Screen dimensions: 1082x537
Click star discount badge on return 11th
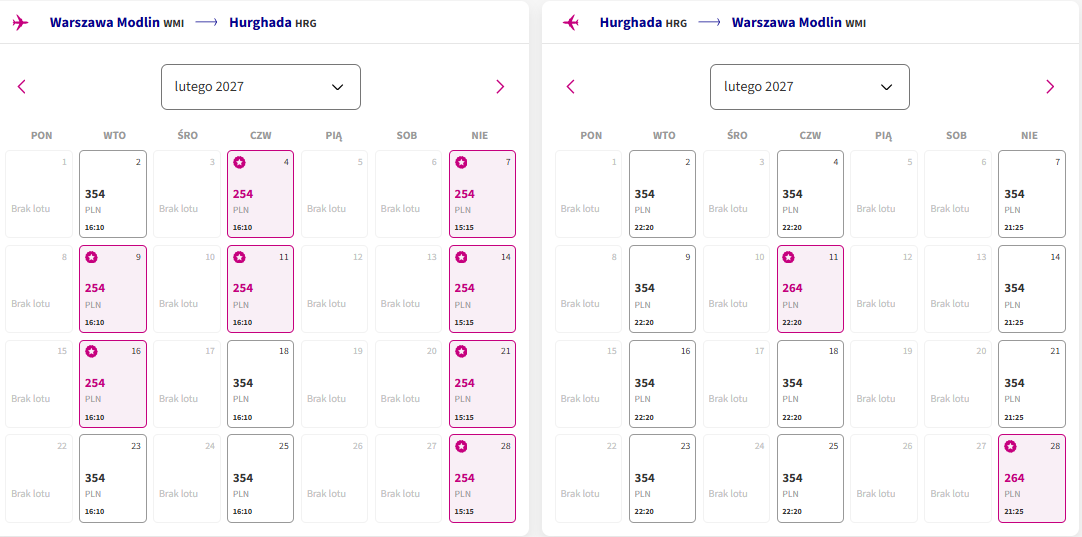click(x=789, y=257)
